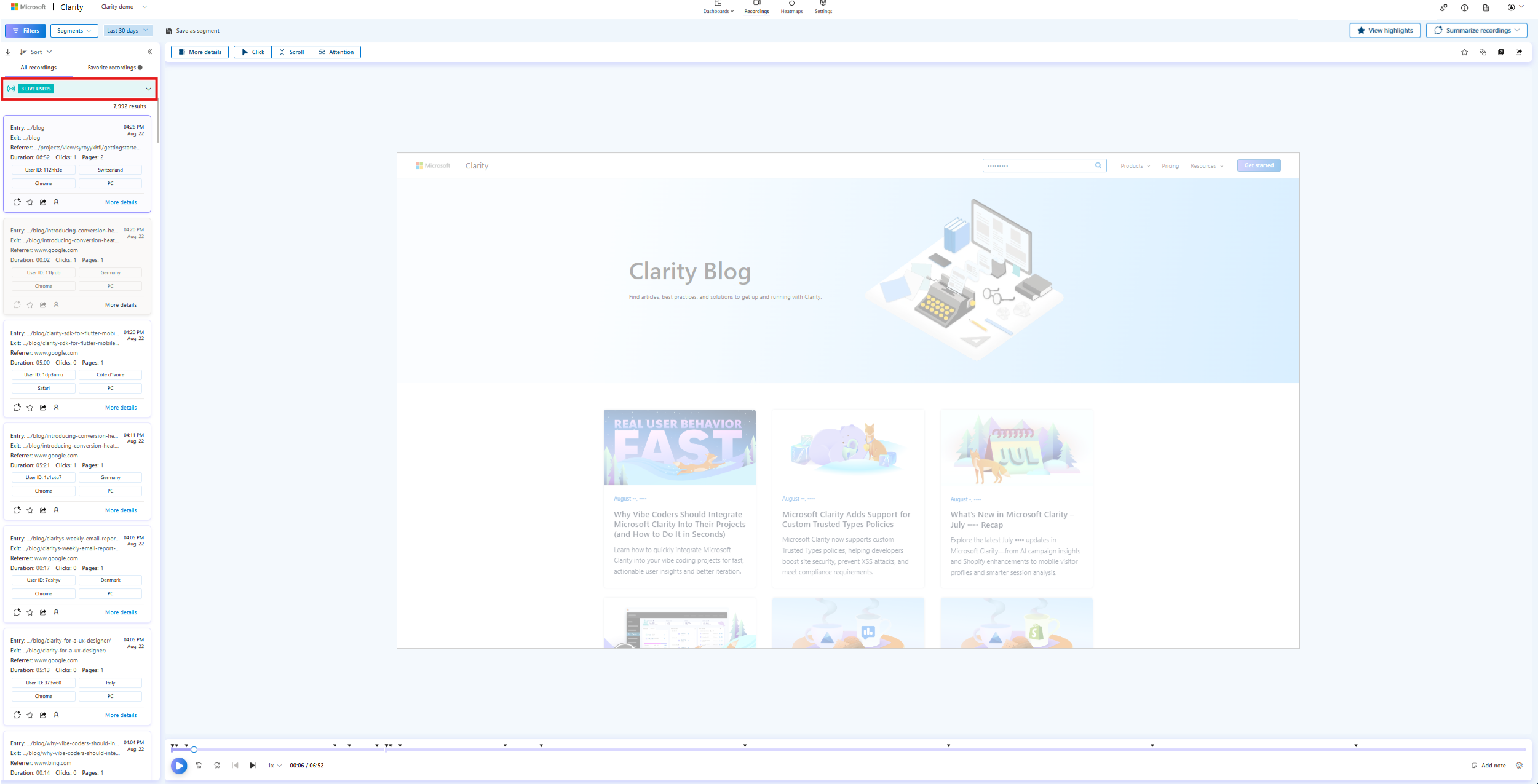Screen dimensions: 1538x784
Task: Click the search field in the replayed Clarity page
Action: click(x=1044, y=165)
